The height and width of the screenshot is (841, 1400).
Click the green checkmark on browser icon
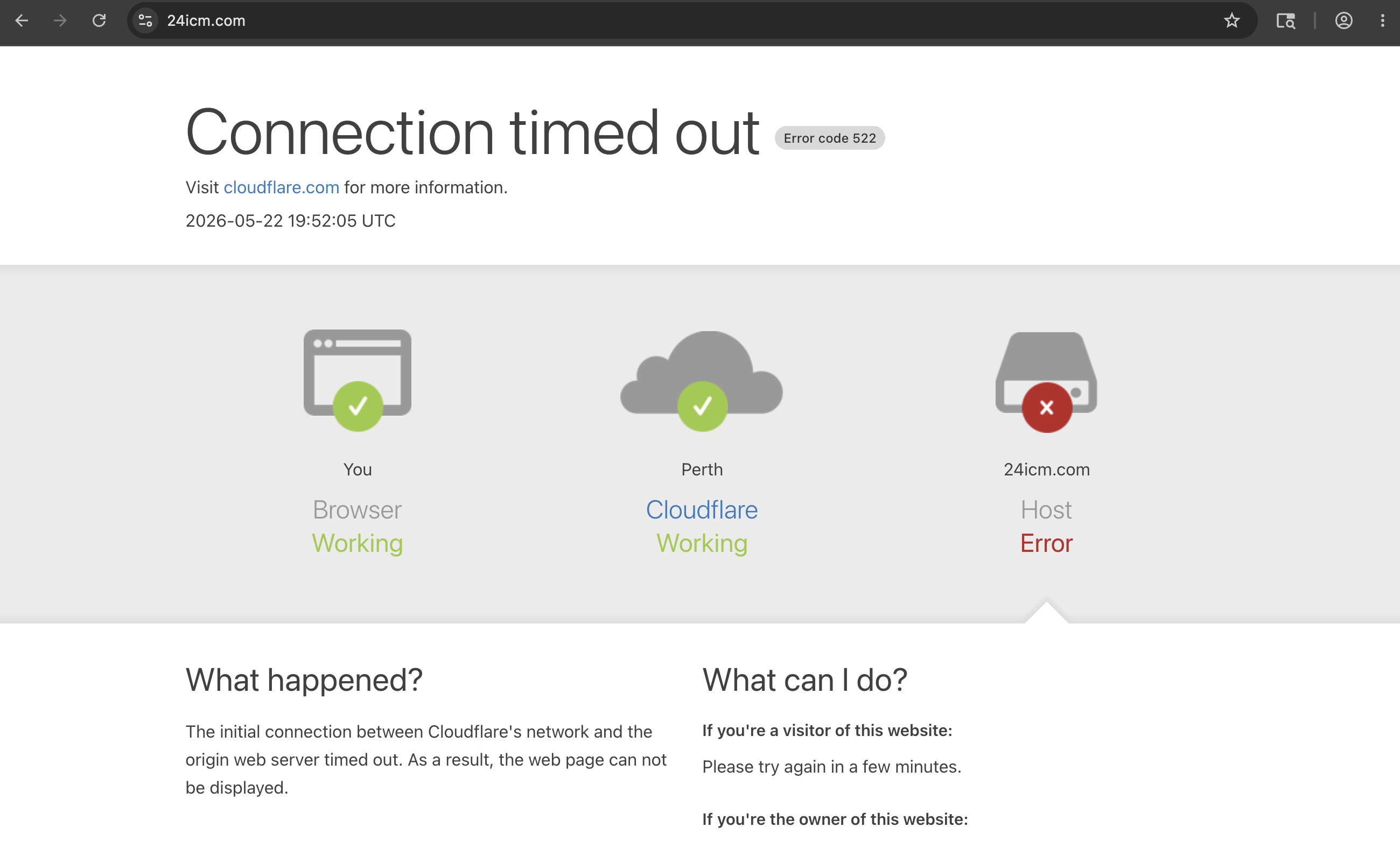coord(358,407)
